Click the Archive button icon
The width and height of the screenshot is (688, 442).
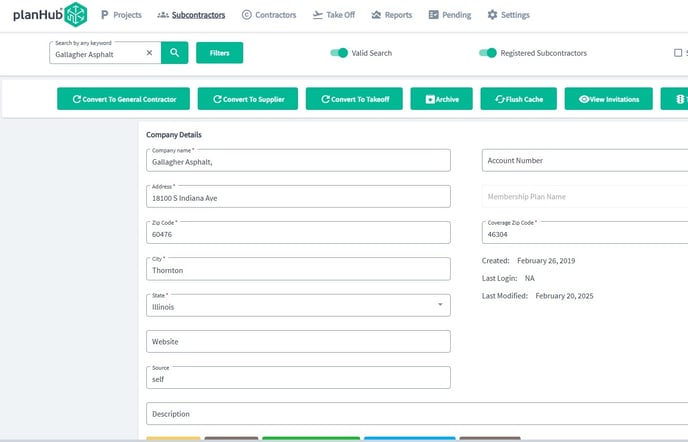click(x=430, y=100)
